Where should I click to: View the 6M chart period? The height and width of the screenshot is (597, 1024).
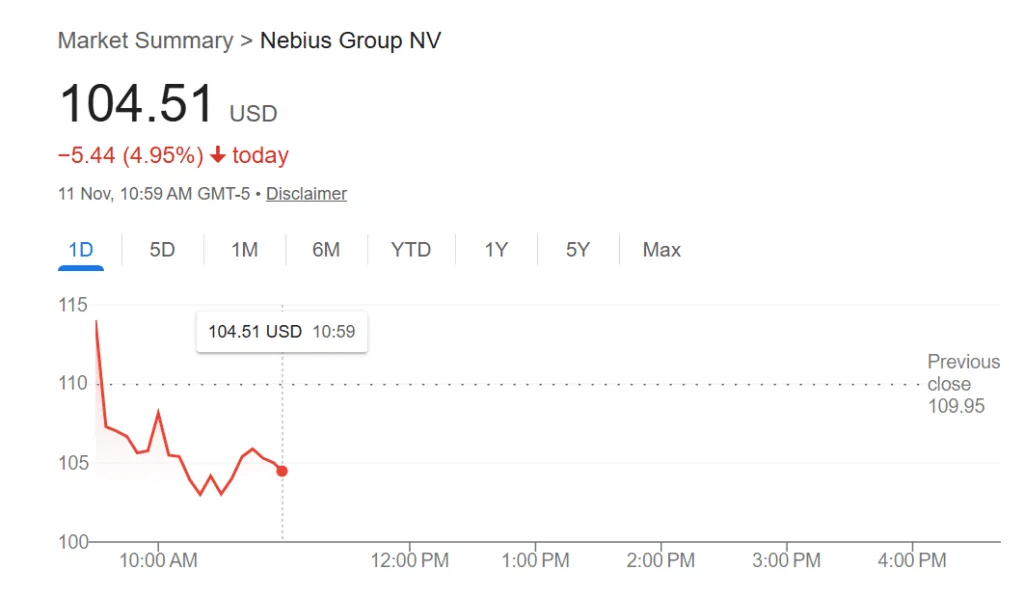326,249
